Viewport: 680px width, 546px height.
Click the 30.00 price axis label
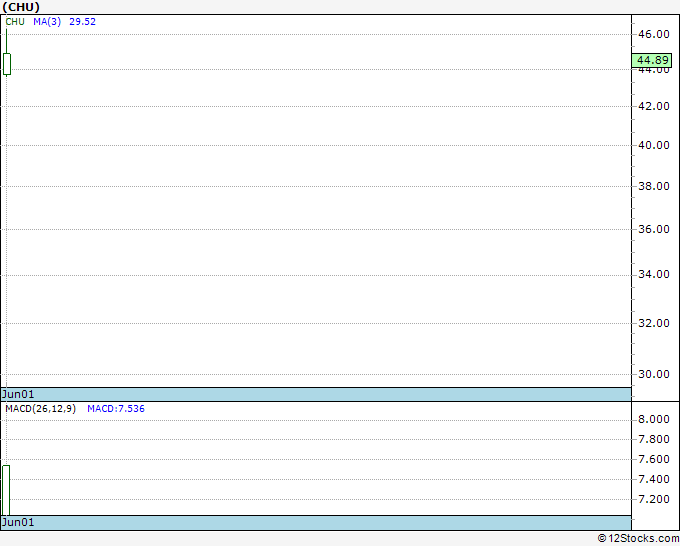pyautogui.click(x=654, y=374)
